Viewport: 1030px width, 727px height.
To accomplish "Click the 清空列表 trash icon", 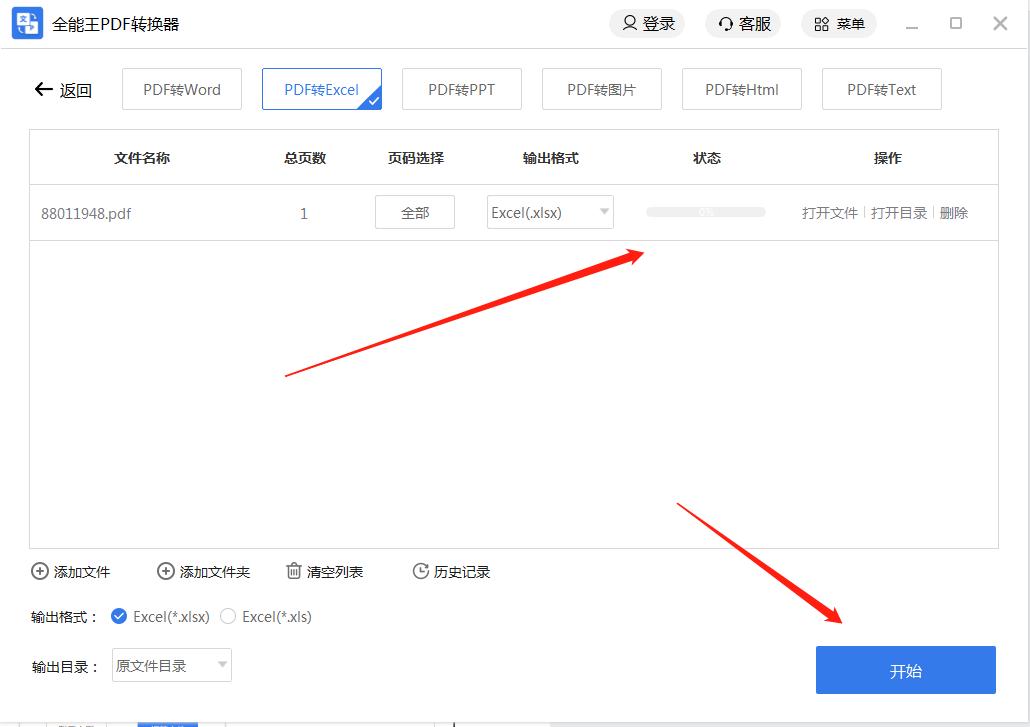I will [x=294, y=571].
